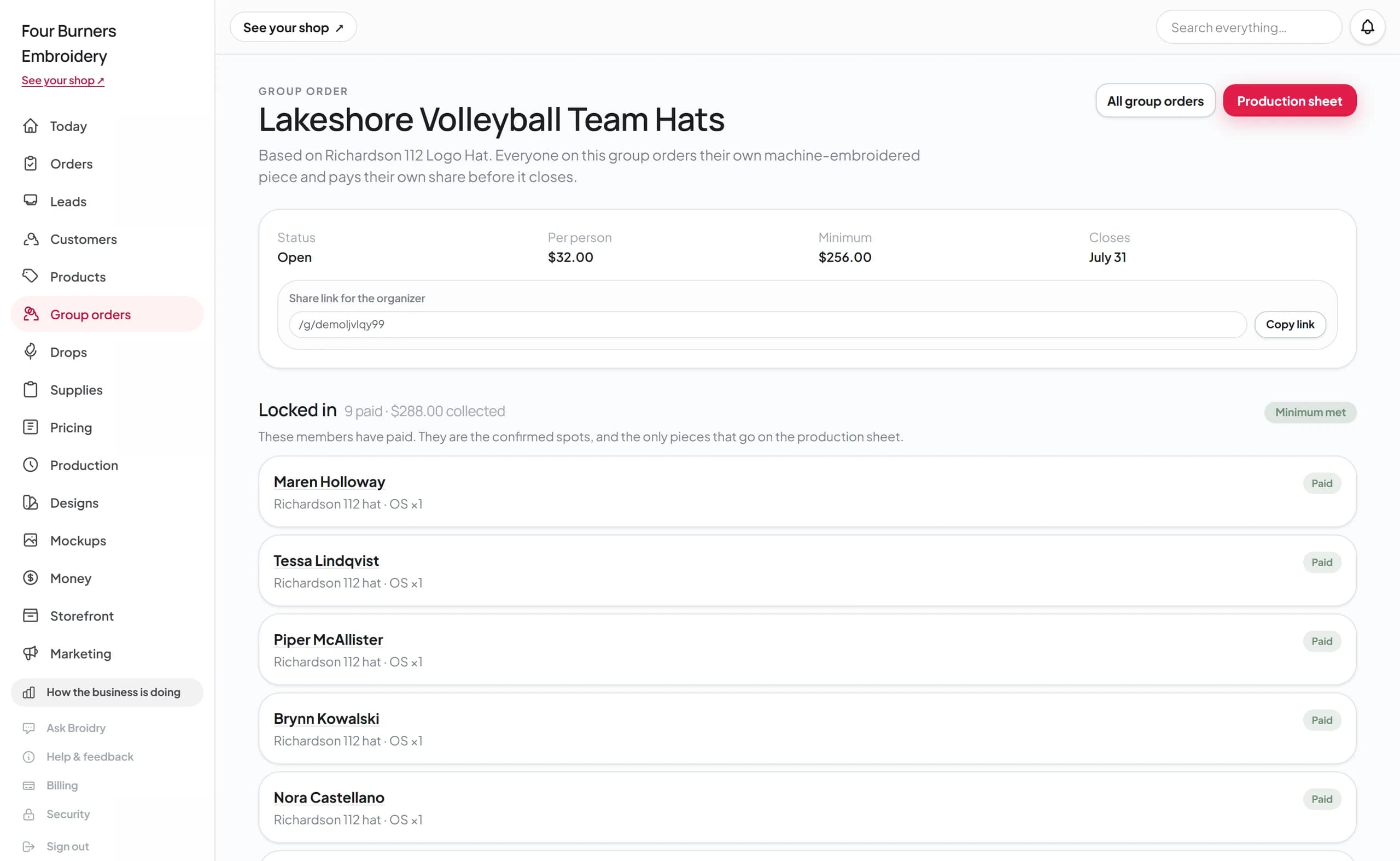The image size is (1400, 861).
Task: Open the Today page
Action: [107, 126]
